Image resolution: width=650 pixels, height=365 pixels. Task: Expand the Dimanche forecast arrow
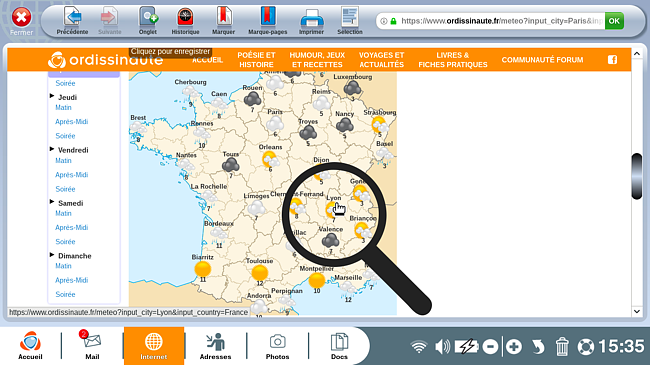point(52,255)
